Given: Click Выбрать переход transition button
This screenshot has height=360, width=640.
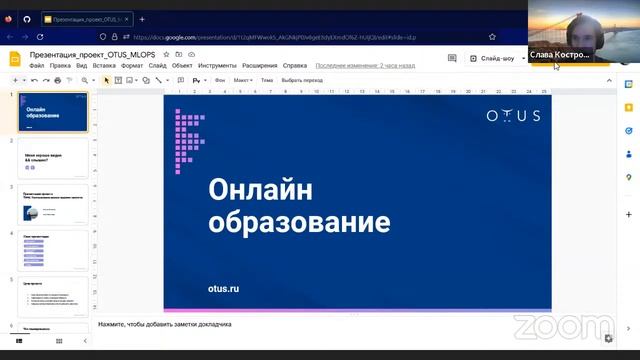Looking at the screenshot, I should (302, 80).
